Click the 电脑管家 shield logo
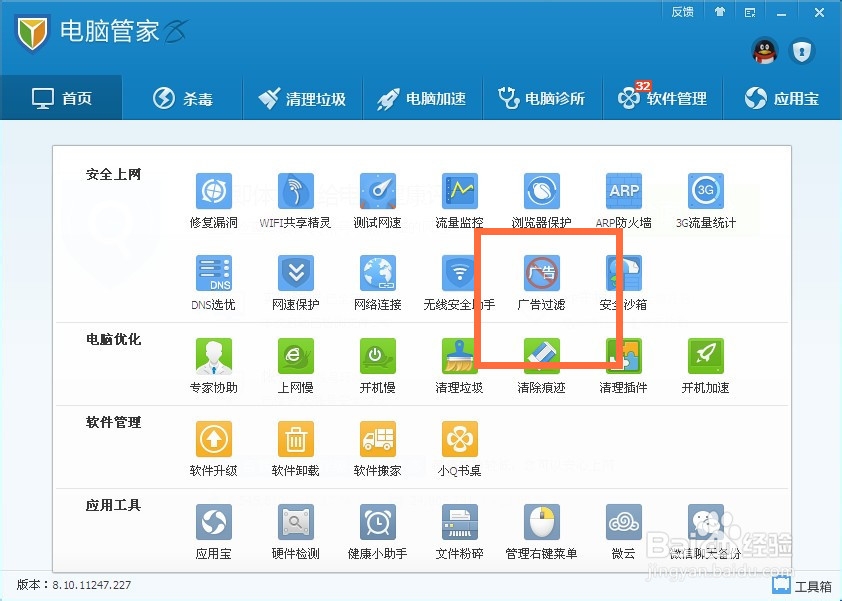Image resolution: width=842 pixels, height=601 pixels. point(32,32)
